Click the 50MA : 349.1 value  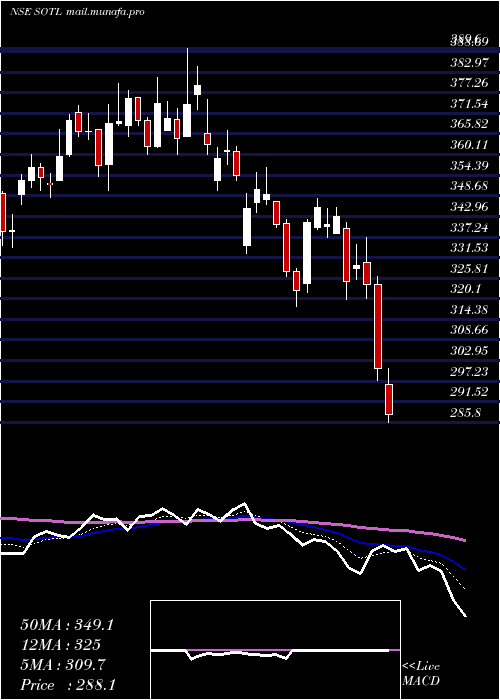[67, 625]
